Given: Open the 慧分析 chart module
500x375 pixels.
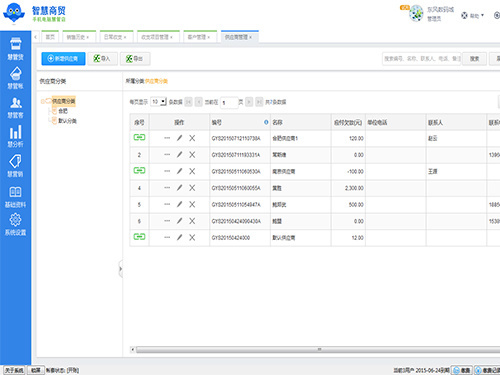Looking at the screenshot, I should tap(15, 136).
